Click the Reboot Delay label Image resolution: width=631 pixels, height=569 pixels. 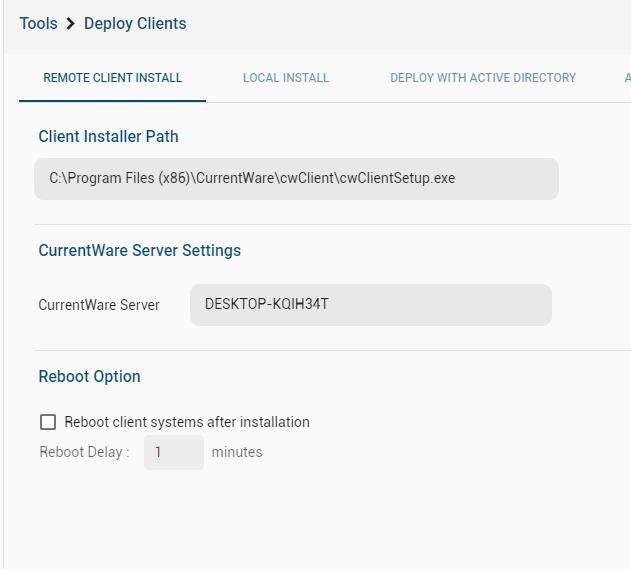pos(84,452)
